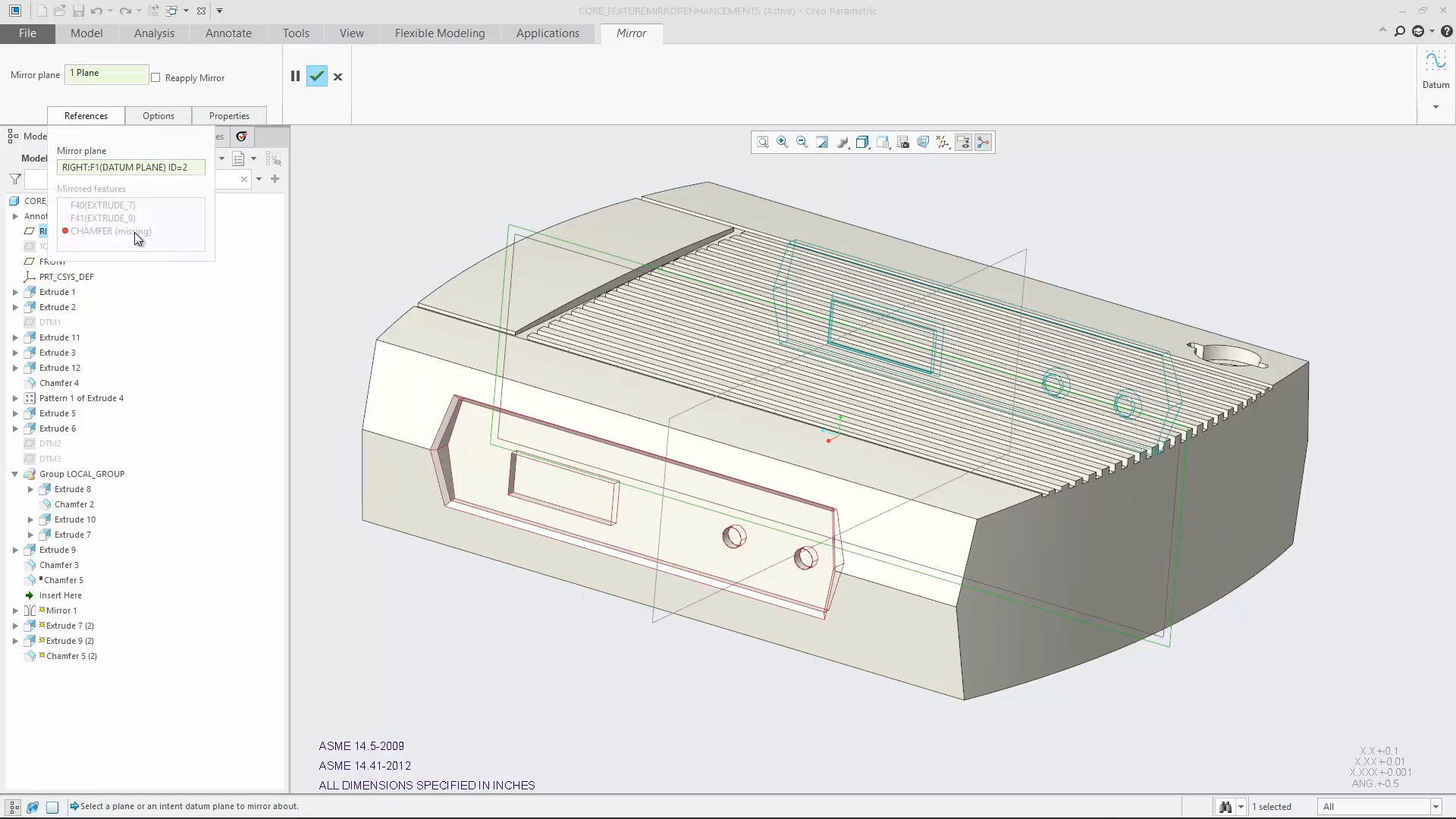The width and height of the screenshot is (1456, 819).
Task: Expand the Mirror 1 tree node
Action: 15,610
